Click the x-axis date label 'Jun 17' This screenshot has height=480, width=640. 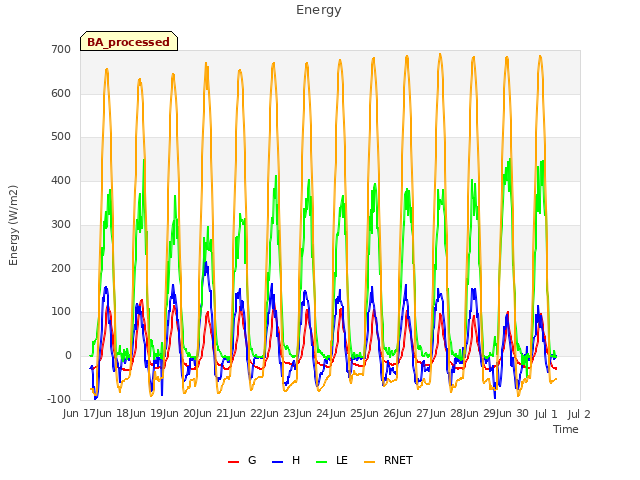80,414
